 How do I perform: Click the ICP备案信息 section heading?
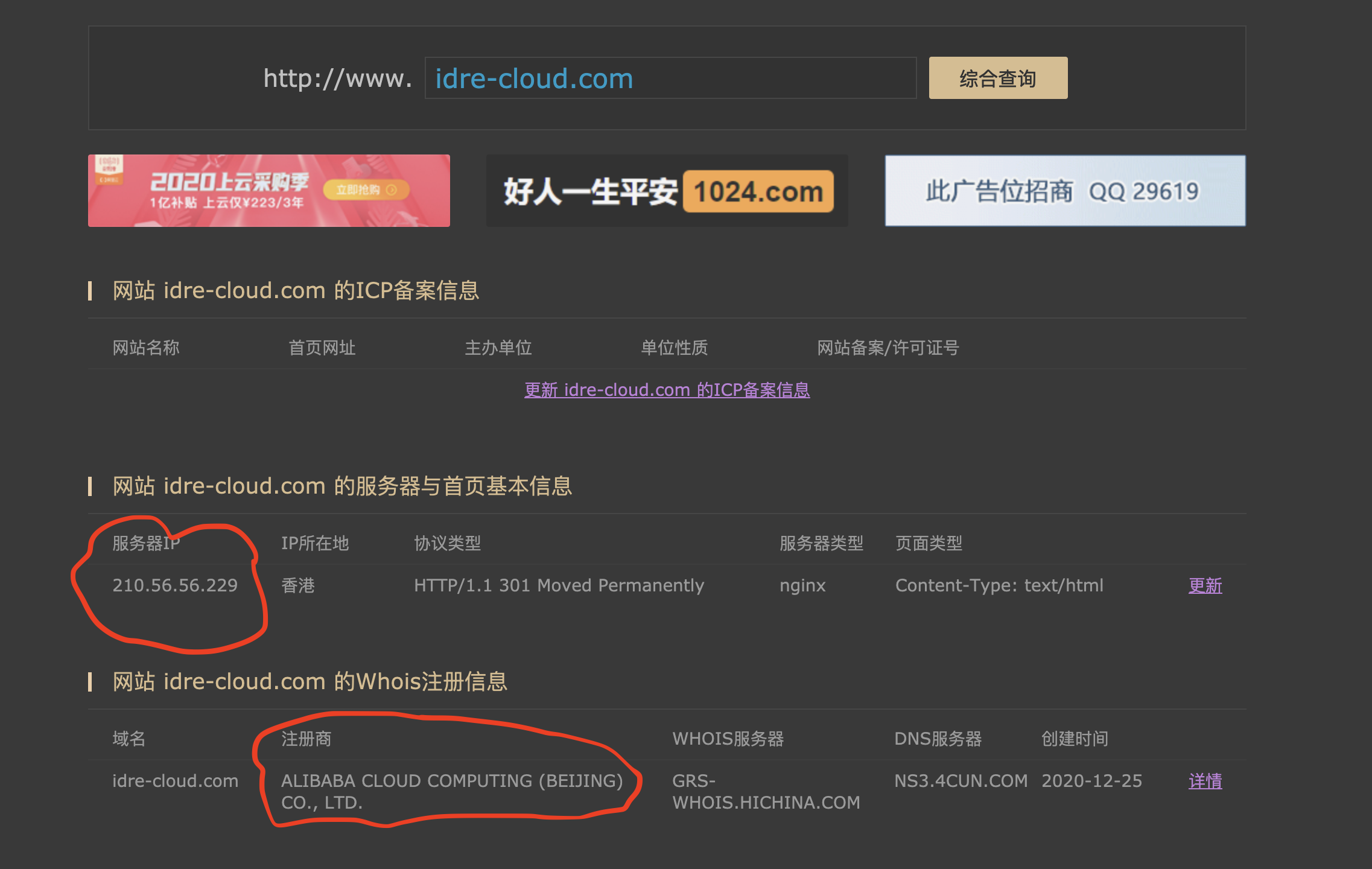click(x=296, y=291)
